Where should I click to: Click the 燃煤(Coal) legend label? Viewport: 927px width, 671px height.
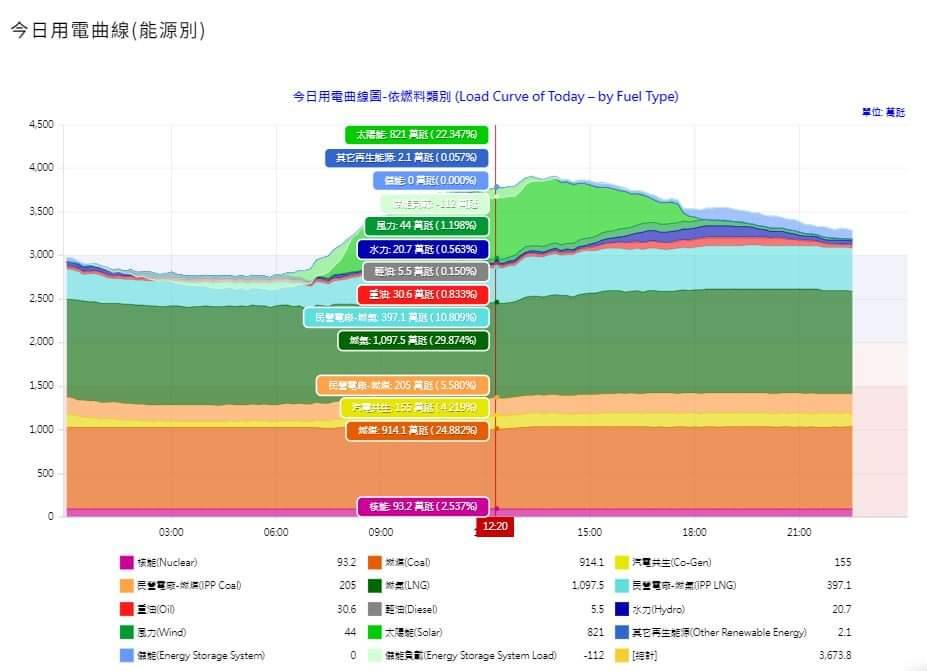click(408, 562)
